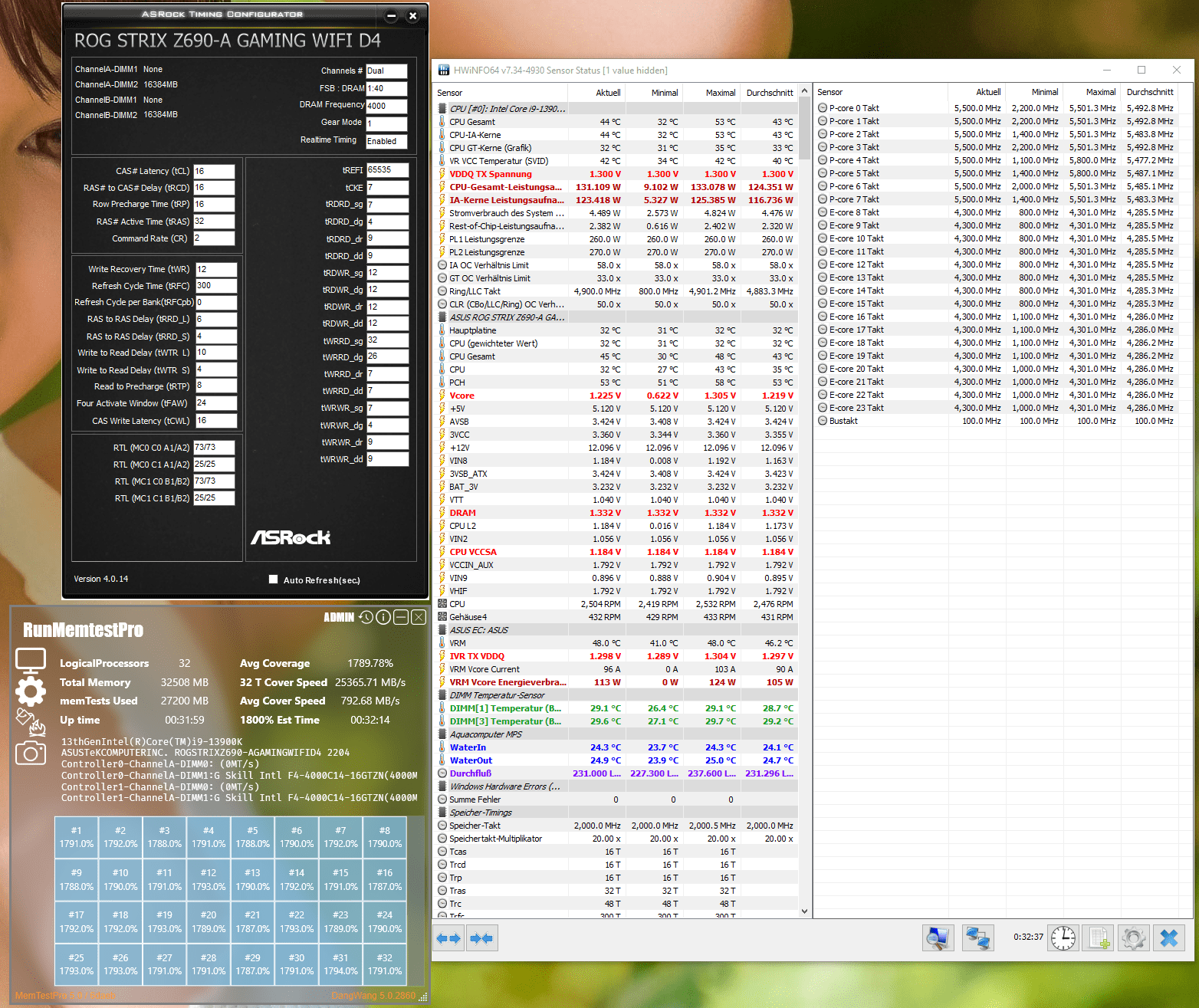Click Sensor column header in right pane
Viewport: 1199px width, 1008px height.
click(x=881, y=92)
